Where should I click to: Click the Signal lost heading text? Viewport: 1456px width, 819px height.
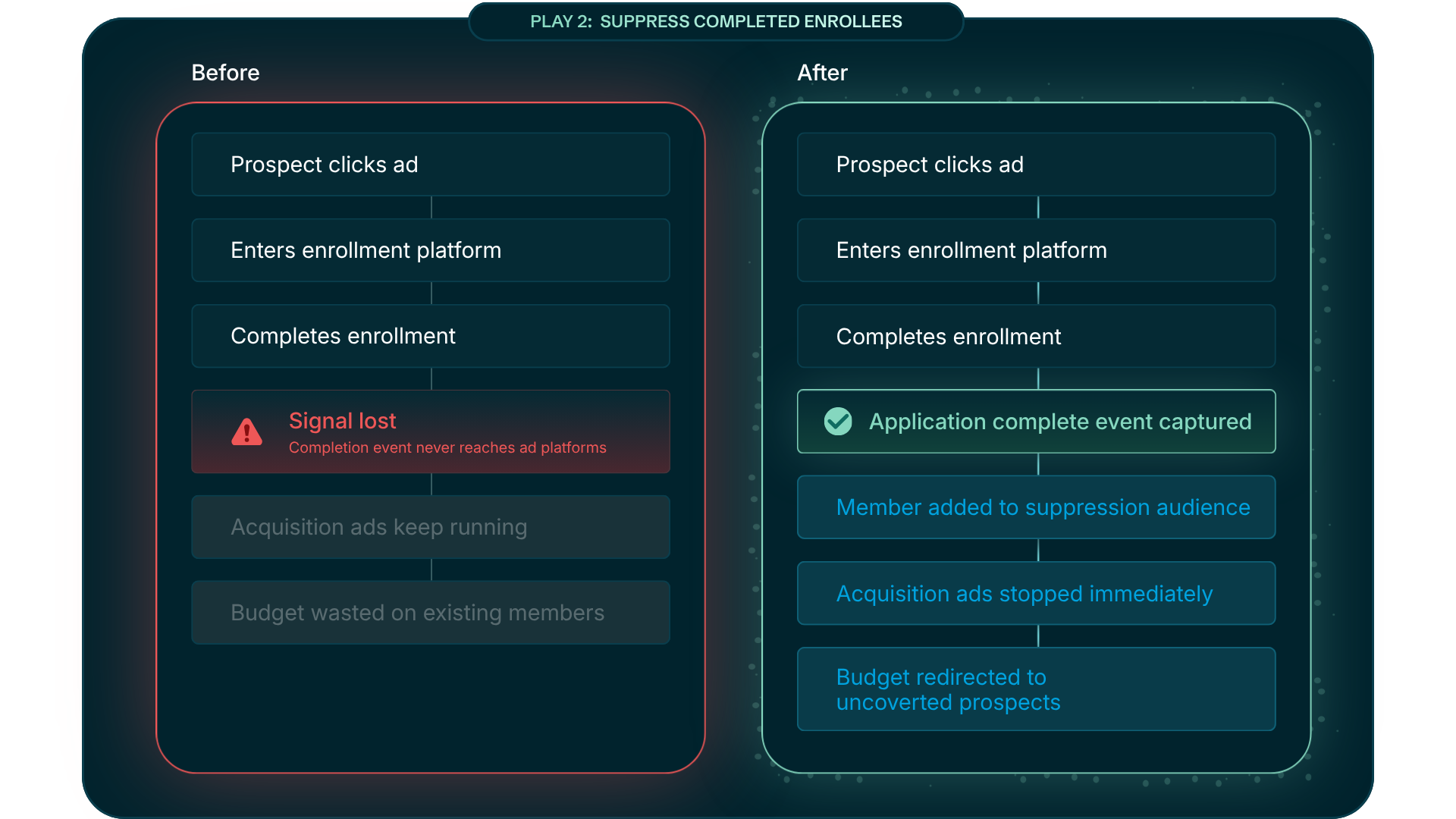tap(342, 421)
